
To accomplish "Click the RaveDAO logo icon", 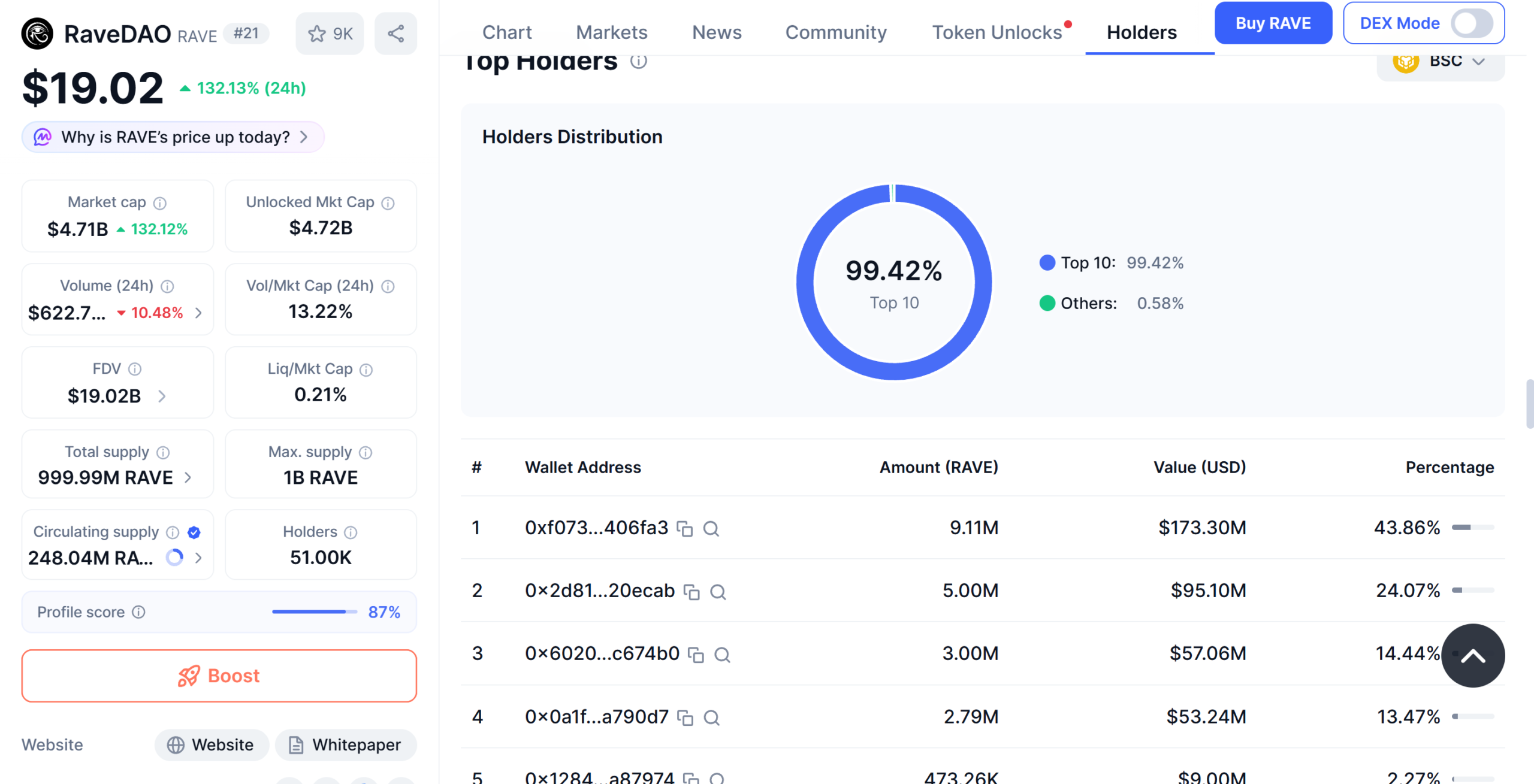I will tap(37, 33).
